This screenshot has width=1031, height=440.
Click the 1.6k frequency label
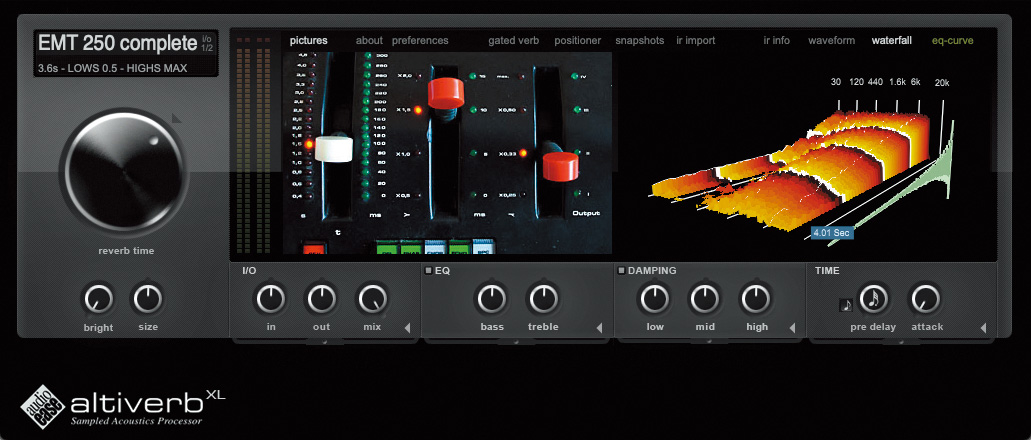point(897,82)
